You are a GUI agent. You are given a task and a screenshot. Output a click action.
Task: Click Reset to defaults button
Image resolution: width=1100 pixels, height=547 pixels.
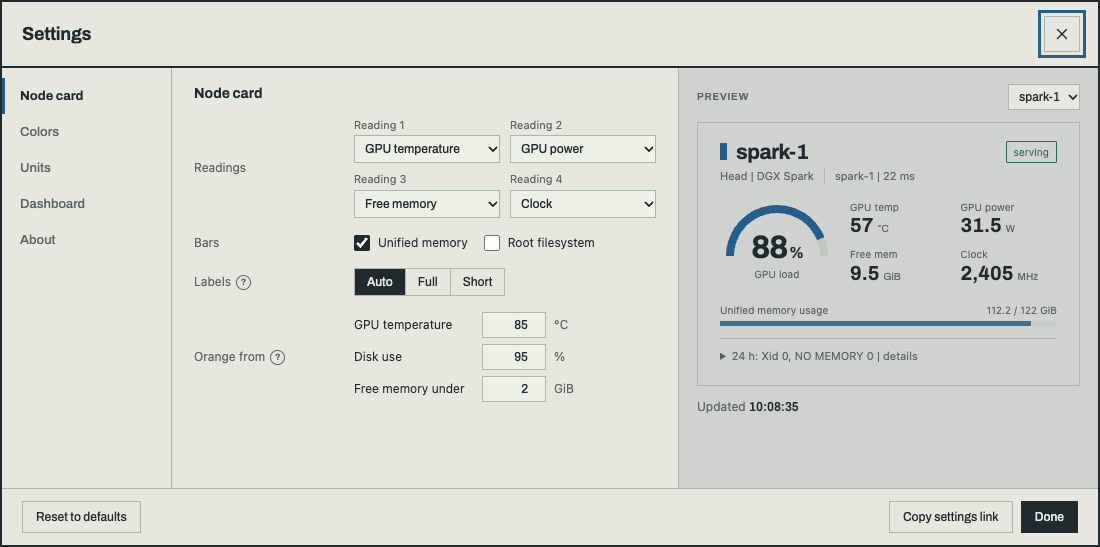click(81, 517)
